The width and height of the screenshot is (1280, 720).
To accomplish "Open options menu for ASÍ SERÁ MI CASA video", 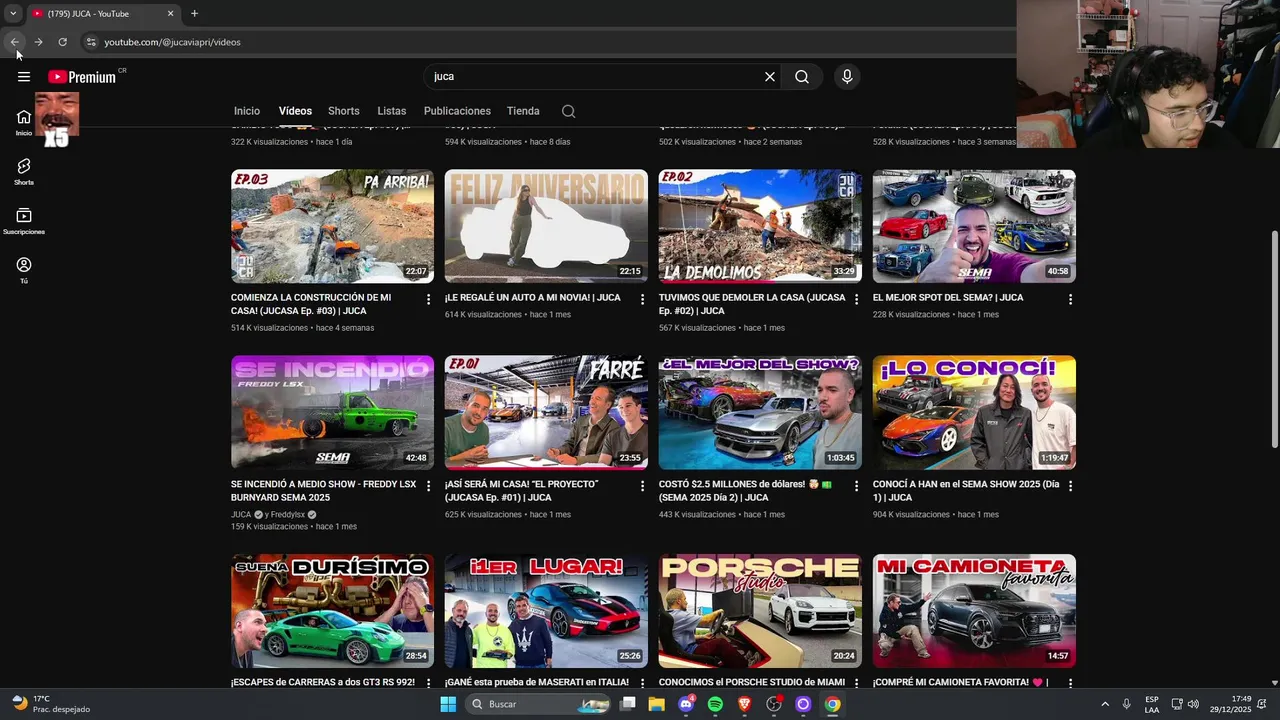I will pyautogui.click(x=643, y=486).
